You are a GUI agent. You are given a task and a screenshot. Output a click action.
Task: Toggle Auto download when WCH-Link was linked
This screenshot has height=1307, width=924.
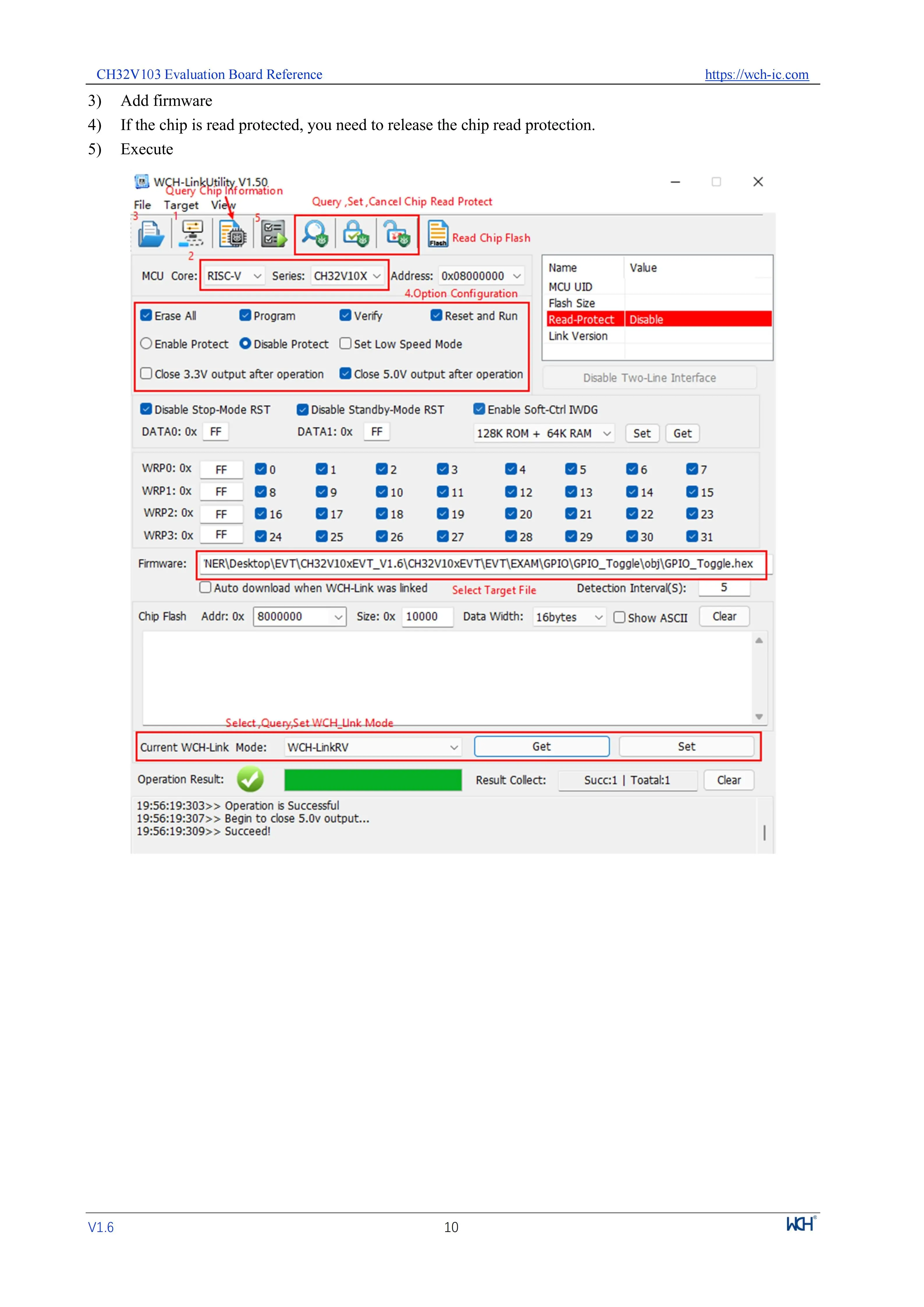205,587
